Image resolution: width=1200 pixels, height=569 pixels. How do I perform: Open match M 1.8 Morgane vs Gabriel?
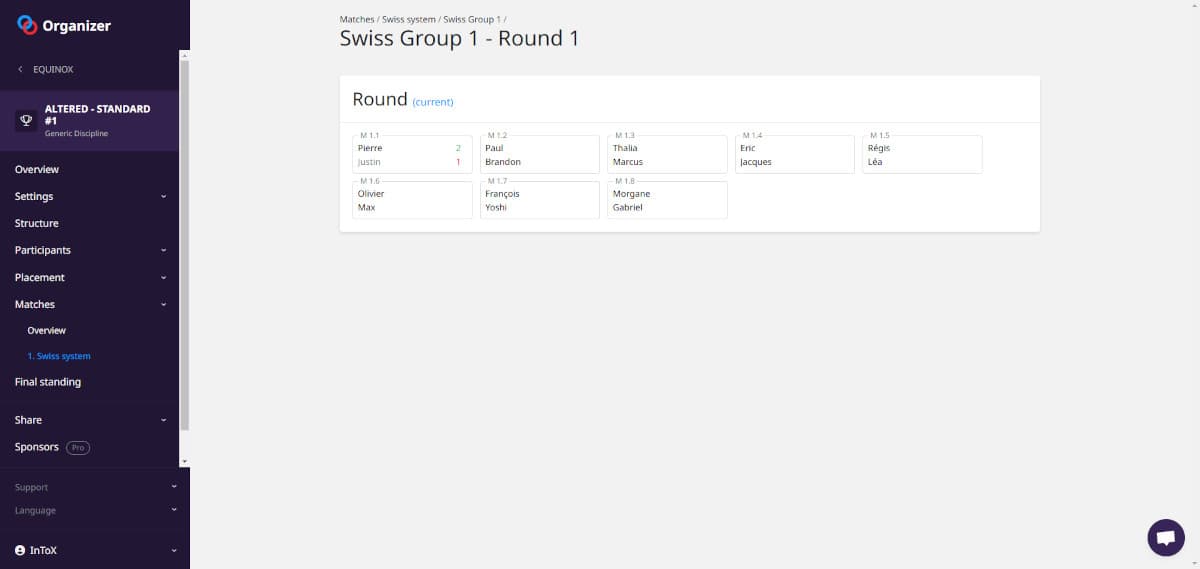(667, 200)
